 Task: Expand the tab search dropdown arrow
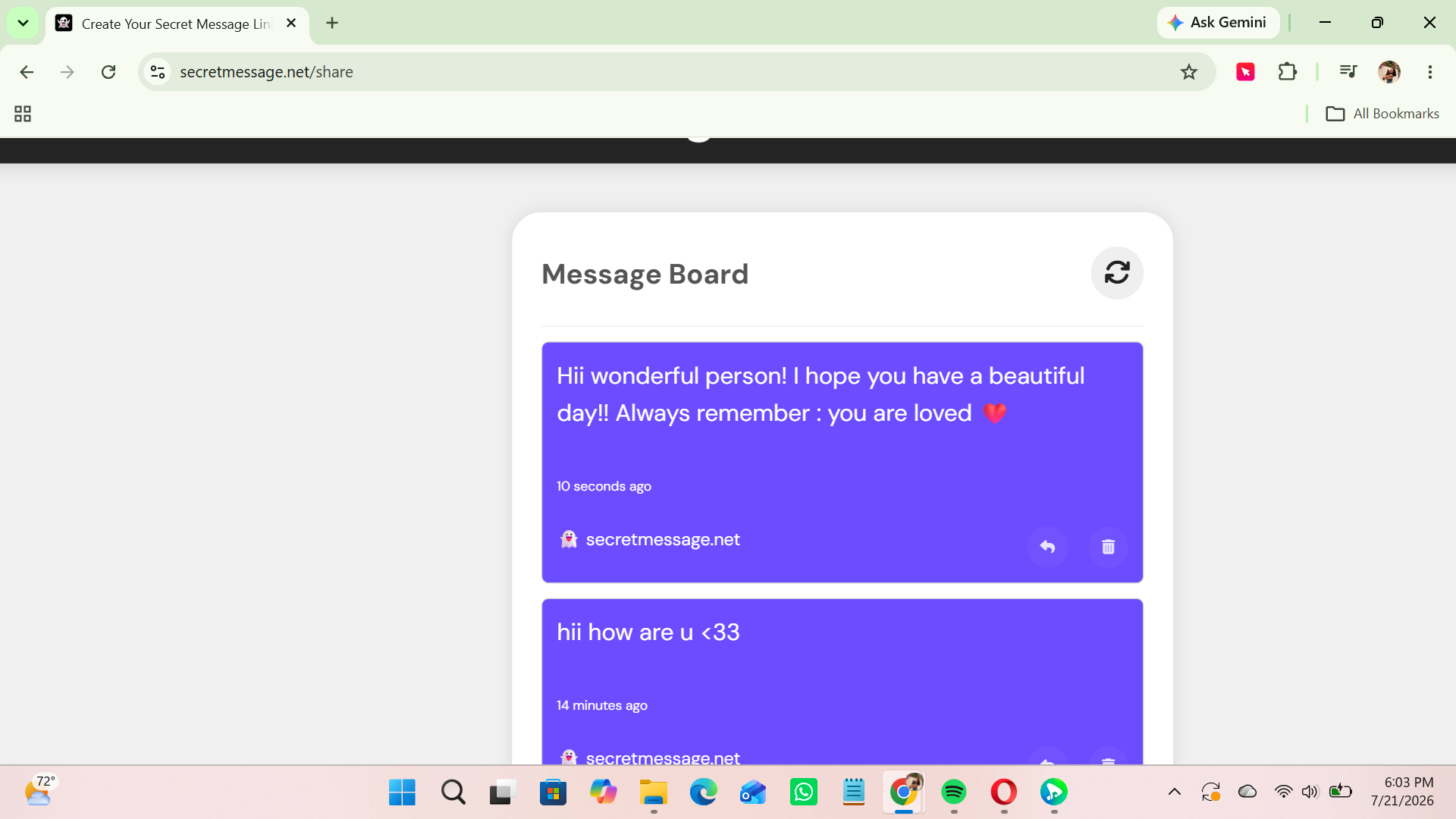23,23
